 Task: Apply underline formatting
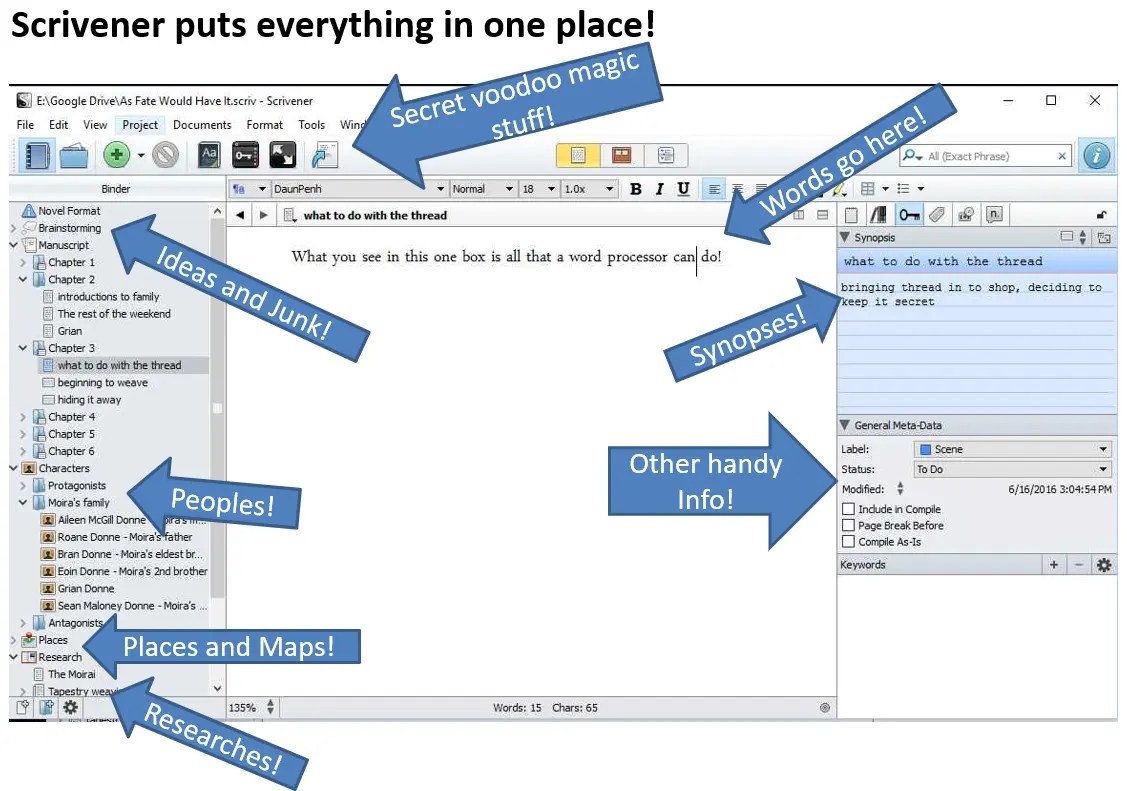(x=683, y=189)
